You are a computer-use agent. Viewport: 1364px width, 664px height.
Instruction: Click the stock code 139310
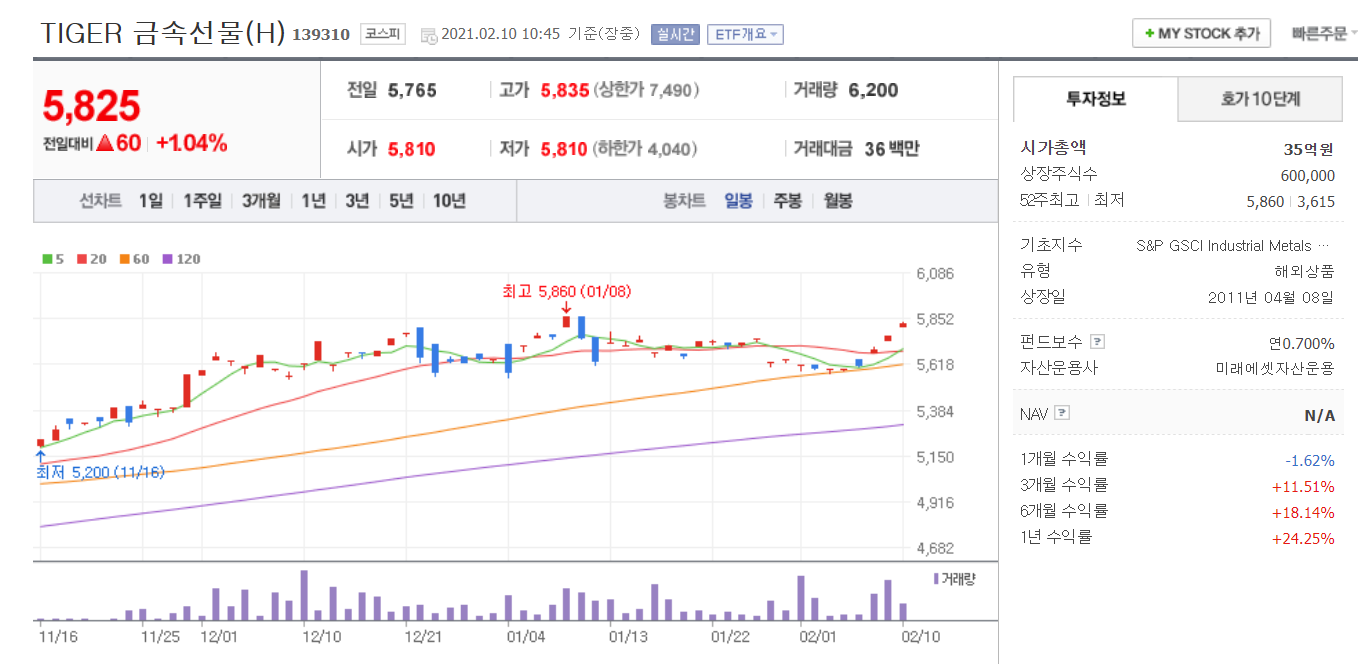click(x=321, y=35)
